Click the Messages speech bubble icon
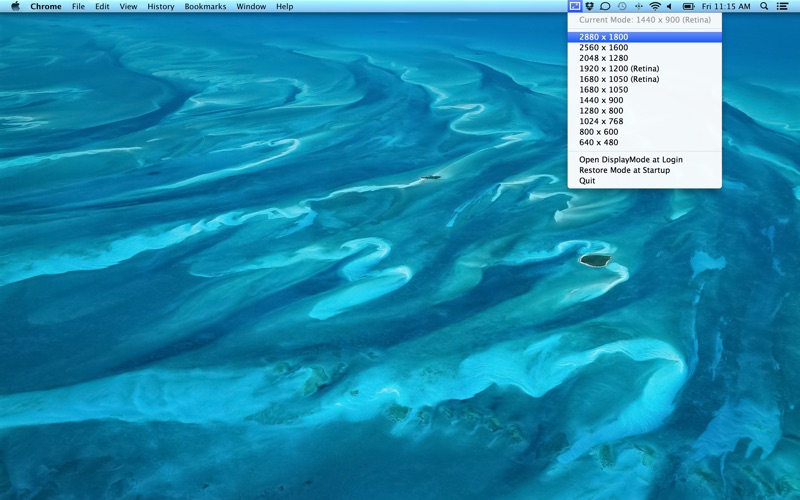Screen dimensions: 800x500 pyautogui.click(x=605, y=6)
